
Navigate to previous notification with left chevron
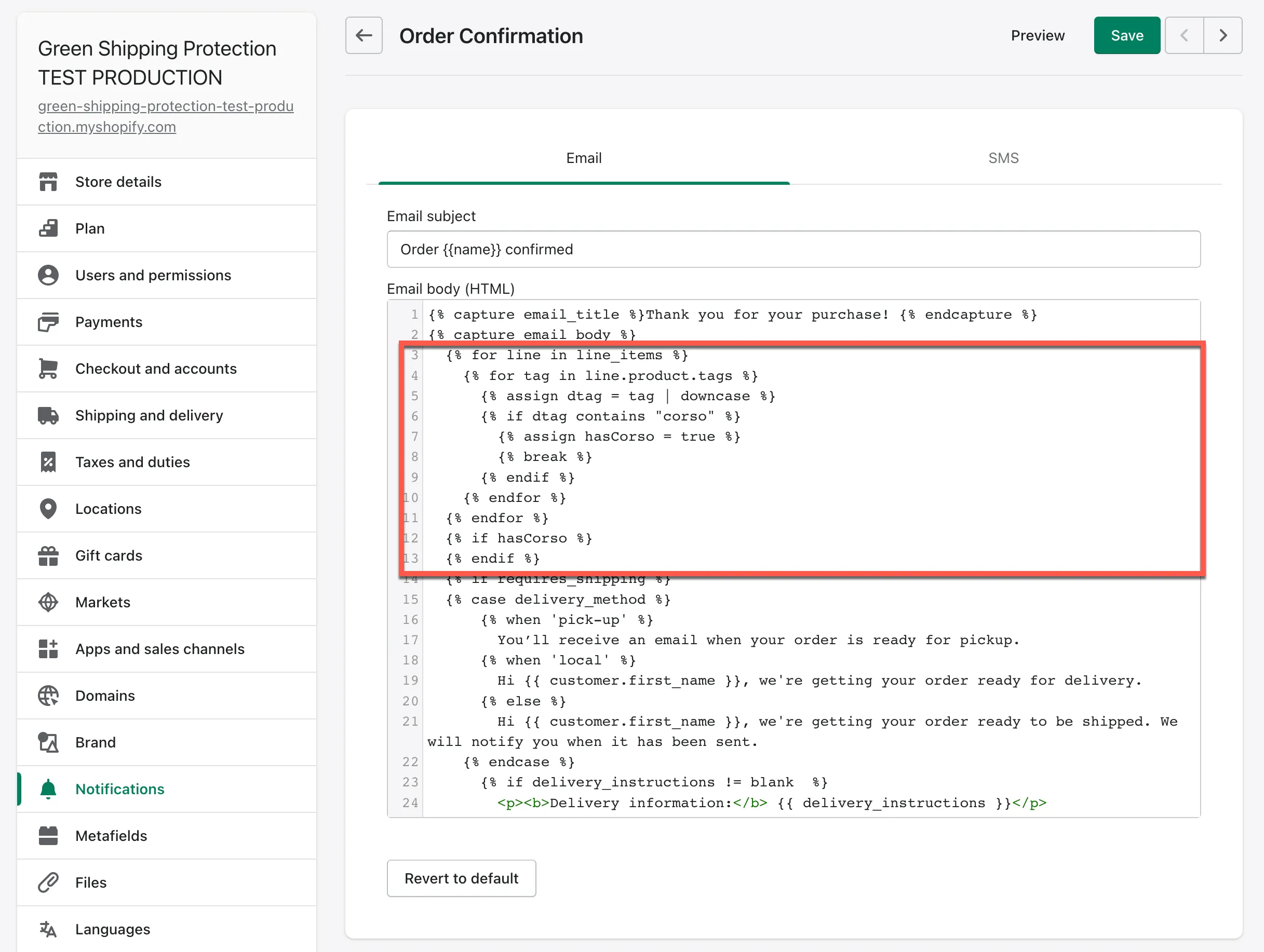(1185, 35)
